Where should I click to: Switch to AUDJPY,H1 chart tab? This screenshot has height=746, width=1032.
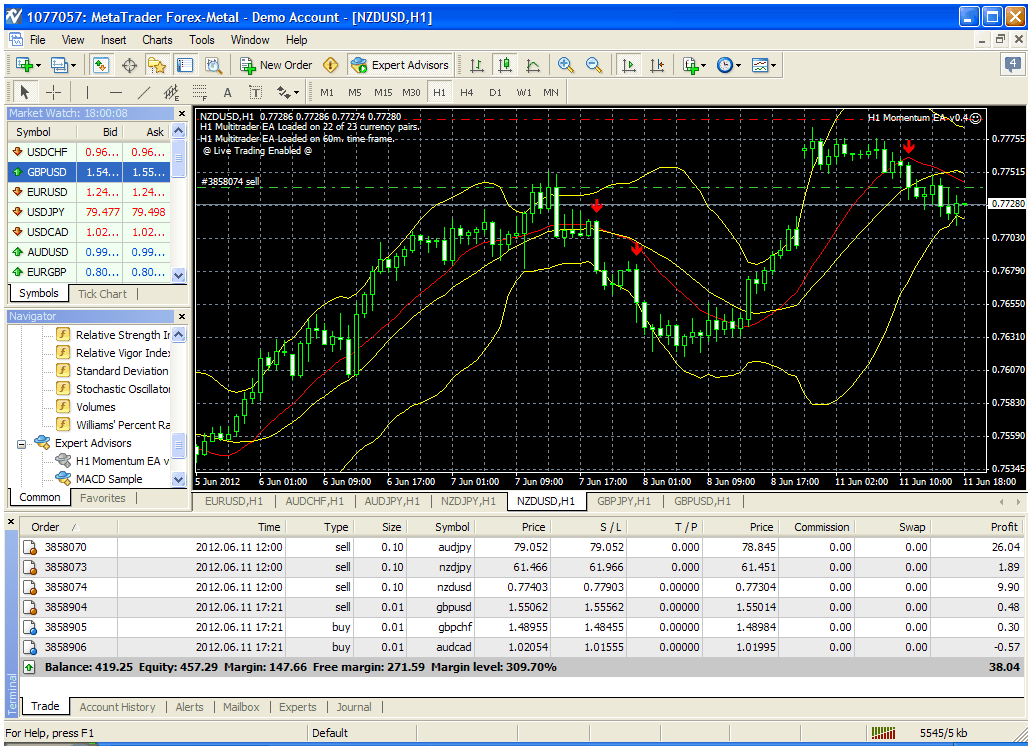(x=392, y=501)
